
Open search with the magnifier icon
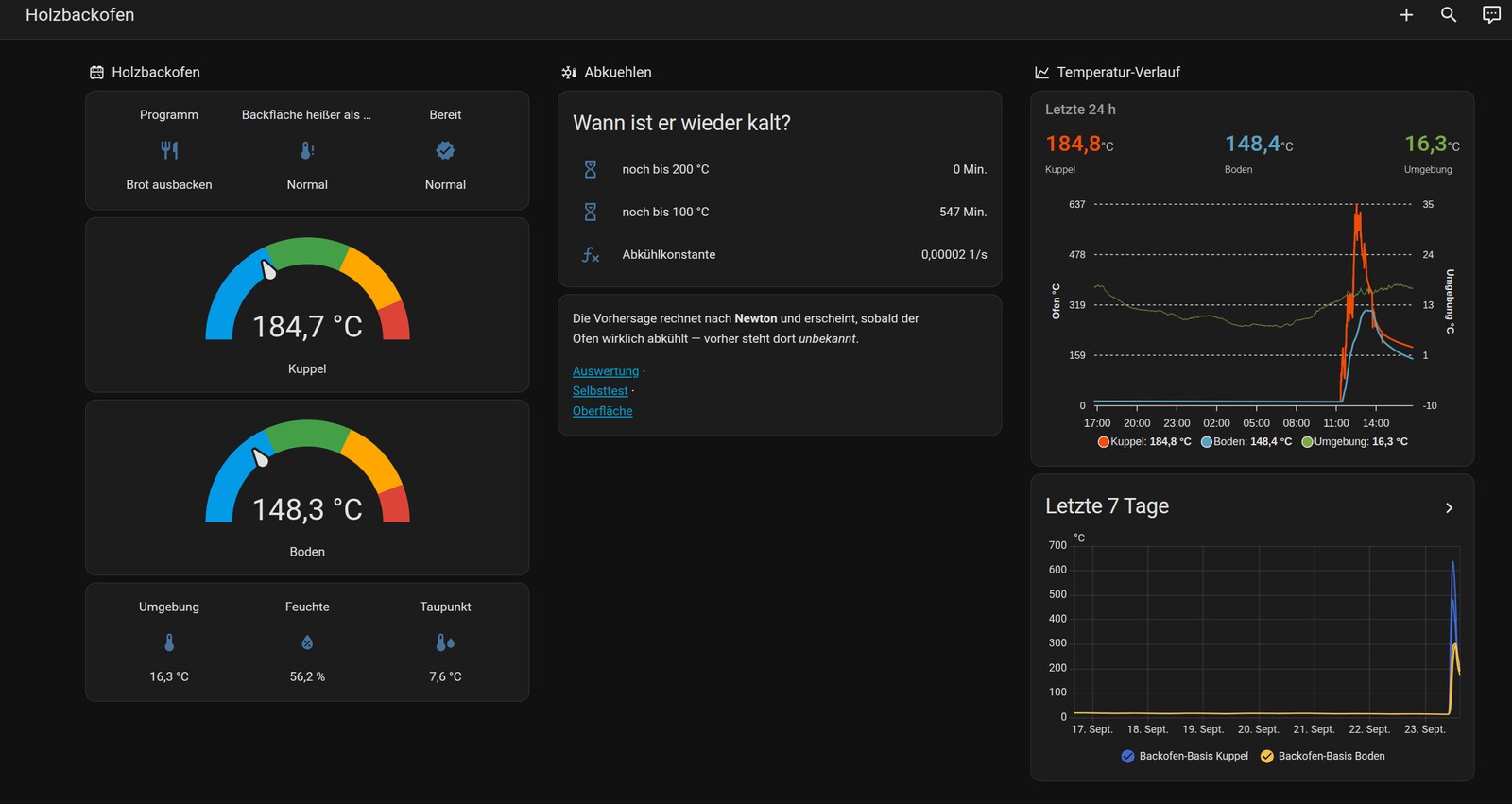[x=1449, y=15]
